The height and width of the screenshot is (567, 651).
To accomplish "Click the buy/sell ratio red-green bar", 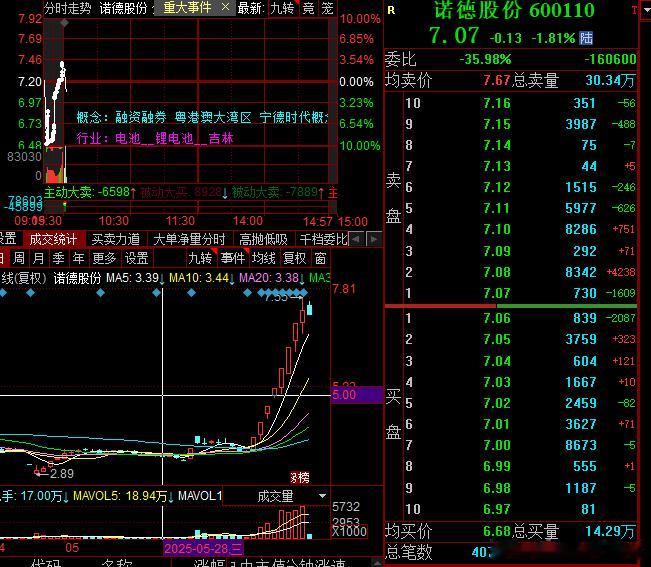I will click(x=511, y=306).
